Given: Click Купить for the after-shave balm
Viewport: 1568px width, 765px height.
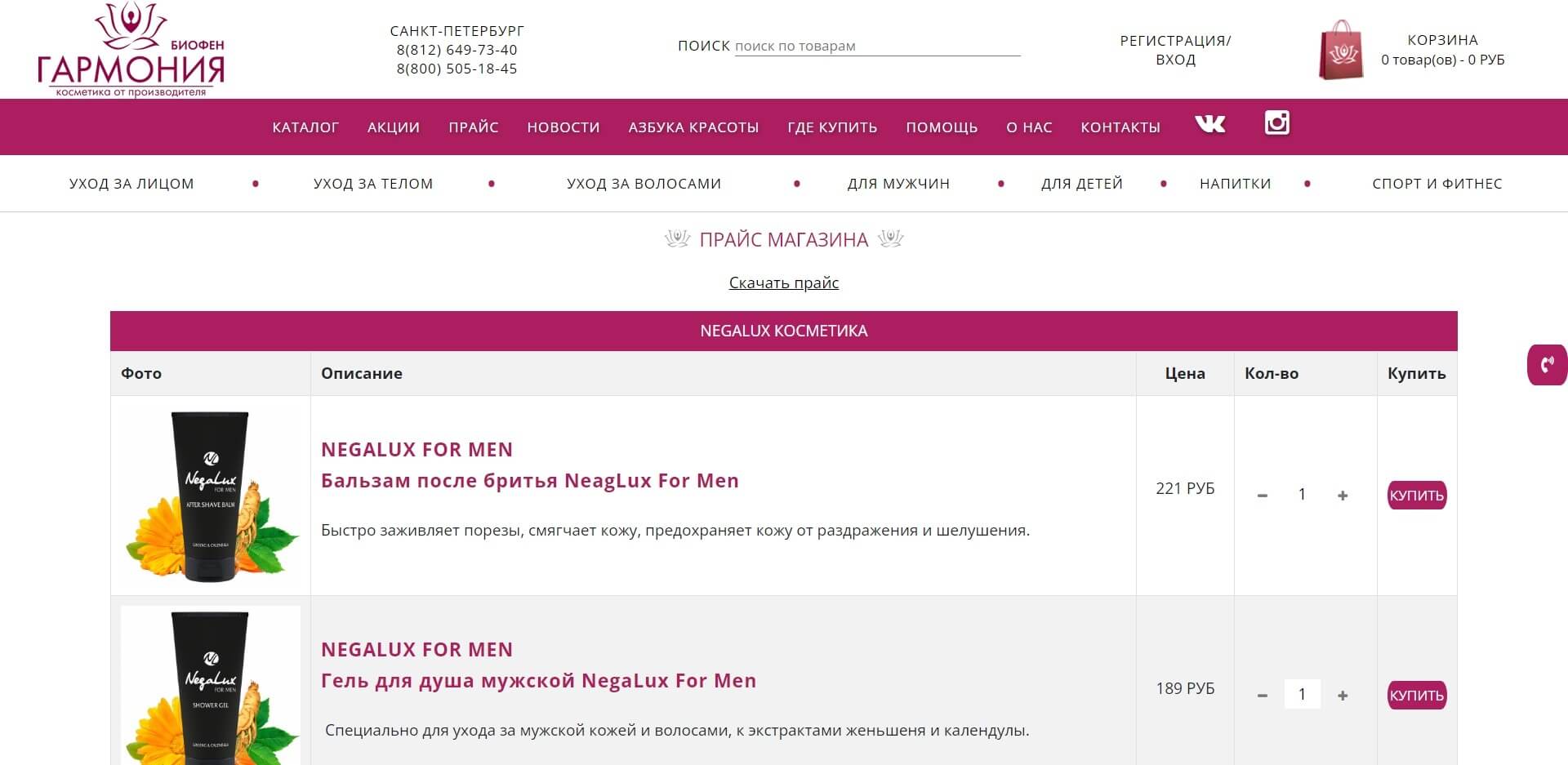Looking at the screenshot, I should pyautogui.click(x=1417, y=496).
